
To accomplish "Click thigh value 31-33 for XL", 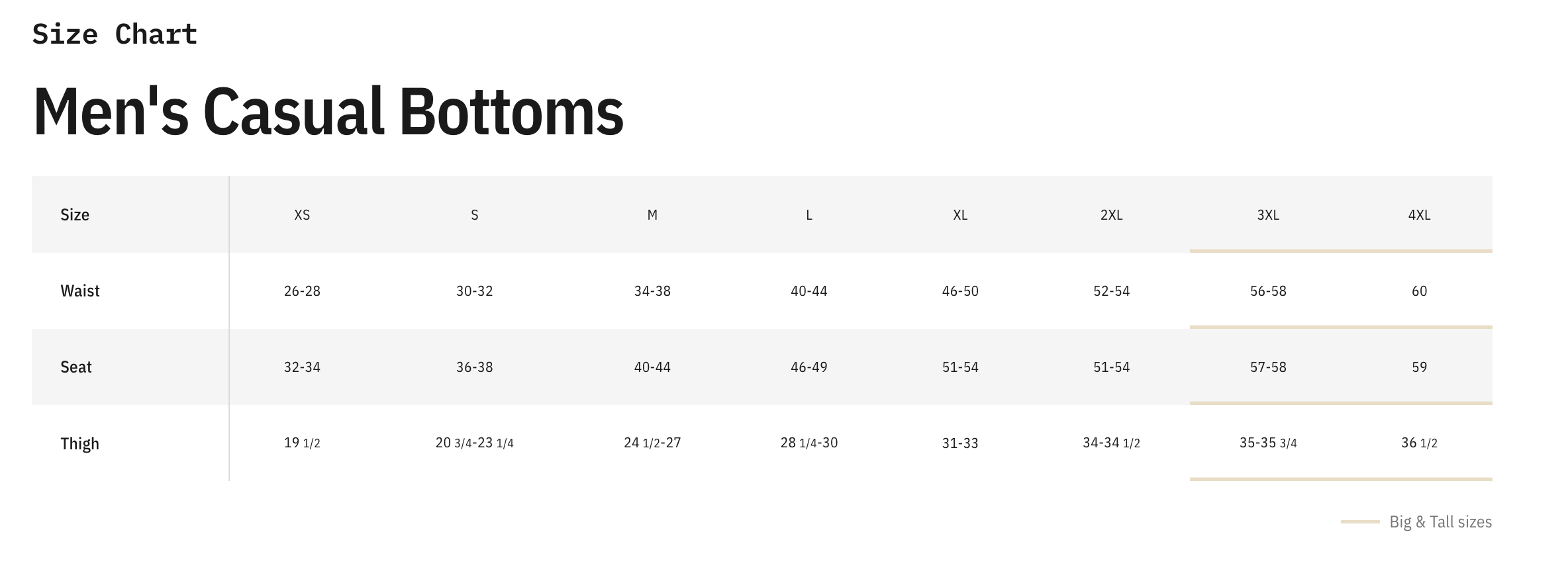I will [960, 443].
